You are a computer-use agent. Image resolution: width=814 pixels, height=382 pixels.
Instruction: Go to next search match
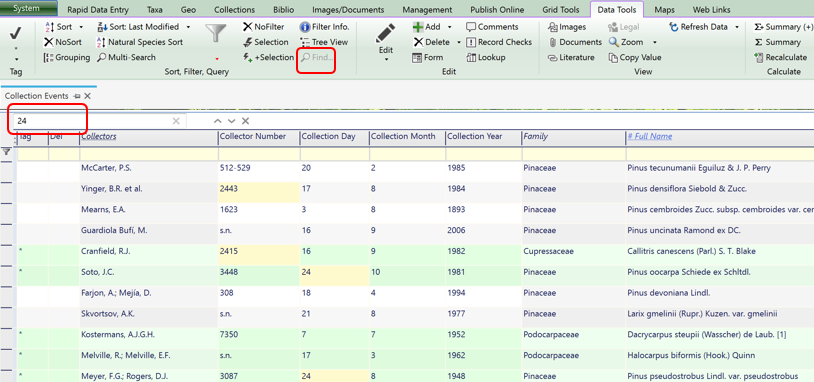232,121
